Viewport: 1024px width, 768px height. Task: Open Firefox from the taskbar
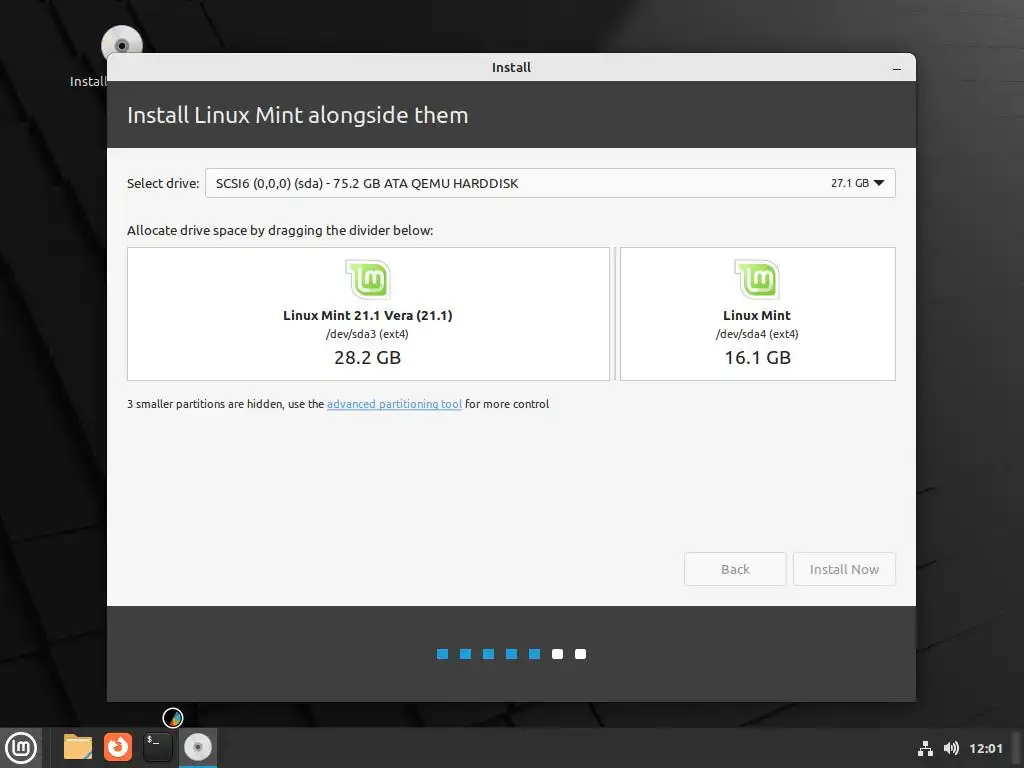118,747
